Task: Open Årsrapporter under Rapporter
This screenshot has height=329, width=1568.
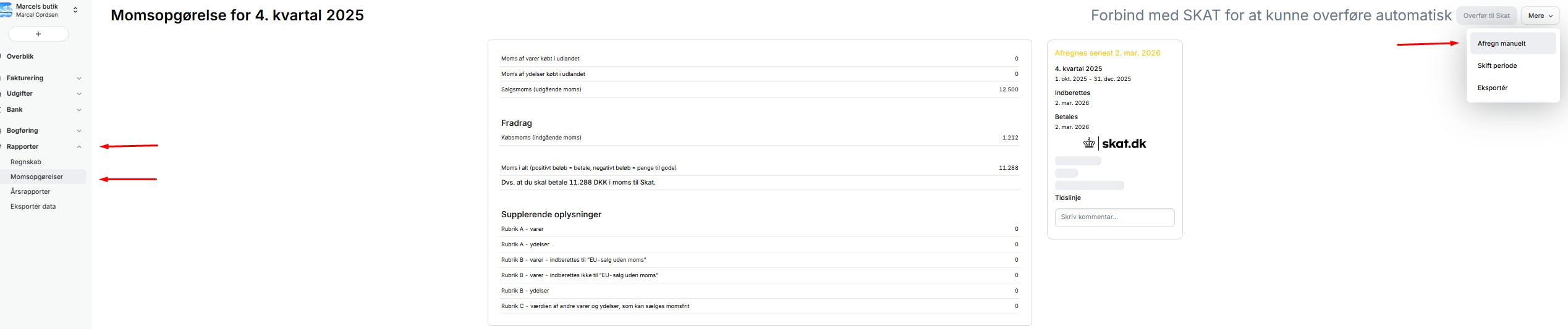Action: (30, 192)
